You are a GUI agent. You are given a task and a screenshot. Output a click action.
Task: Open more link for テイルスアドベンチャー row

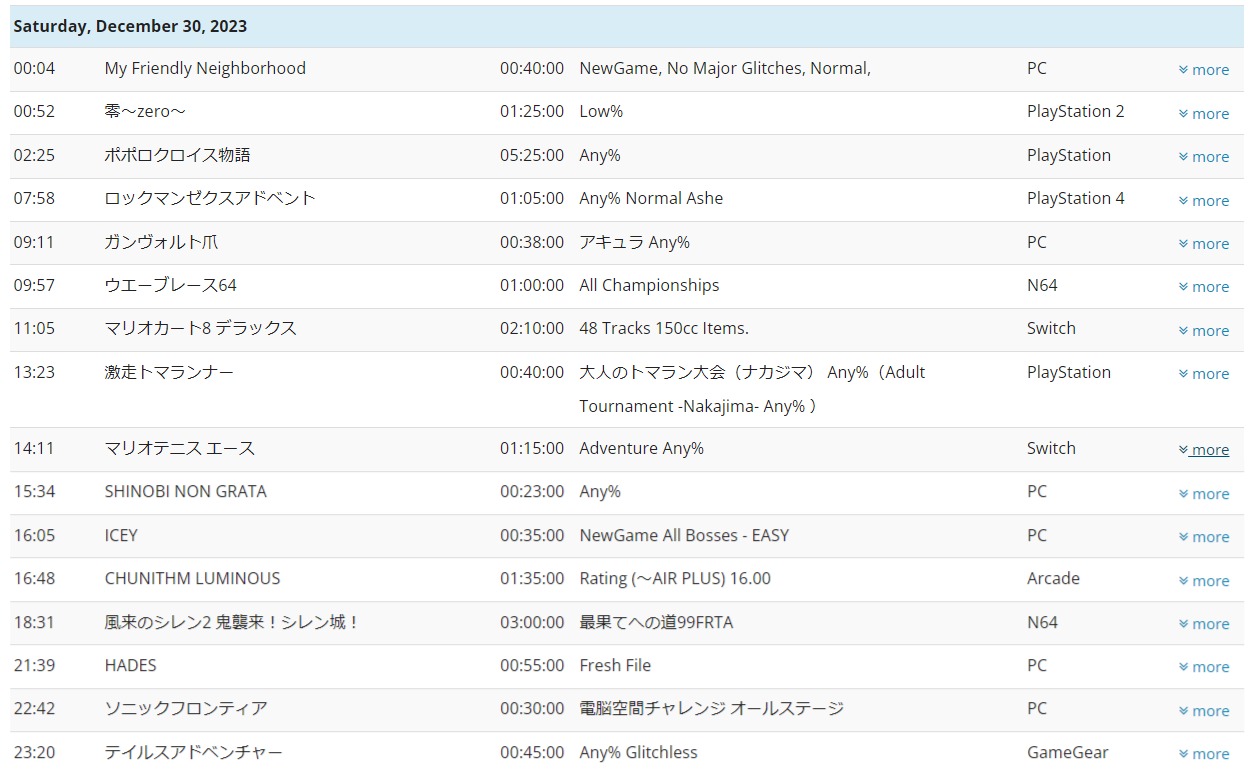pos(1204,753)
